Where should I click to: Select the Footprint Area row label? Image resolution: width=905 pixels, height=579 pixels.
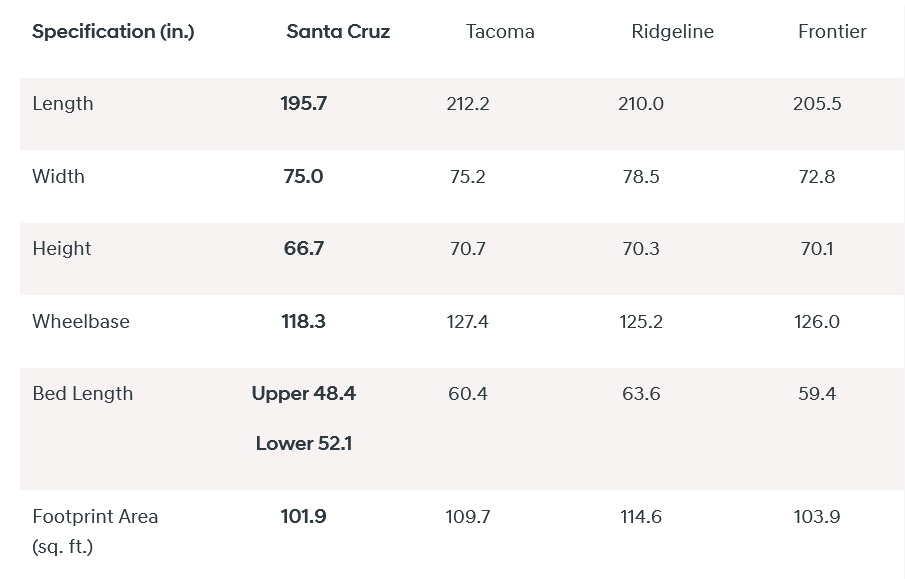[95, 517]
